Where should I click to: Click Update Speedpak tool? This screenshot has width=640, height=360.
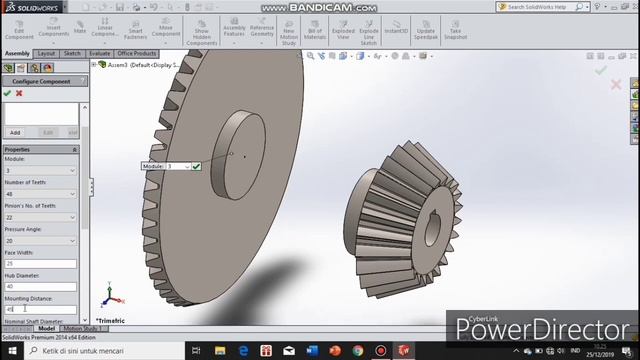(x=426, y=29)
